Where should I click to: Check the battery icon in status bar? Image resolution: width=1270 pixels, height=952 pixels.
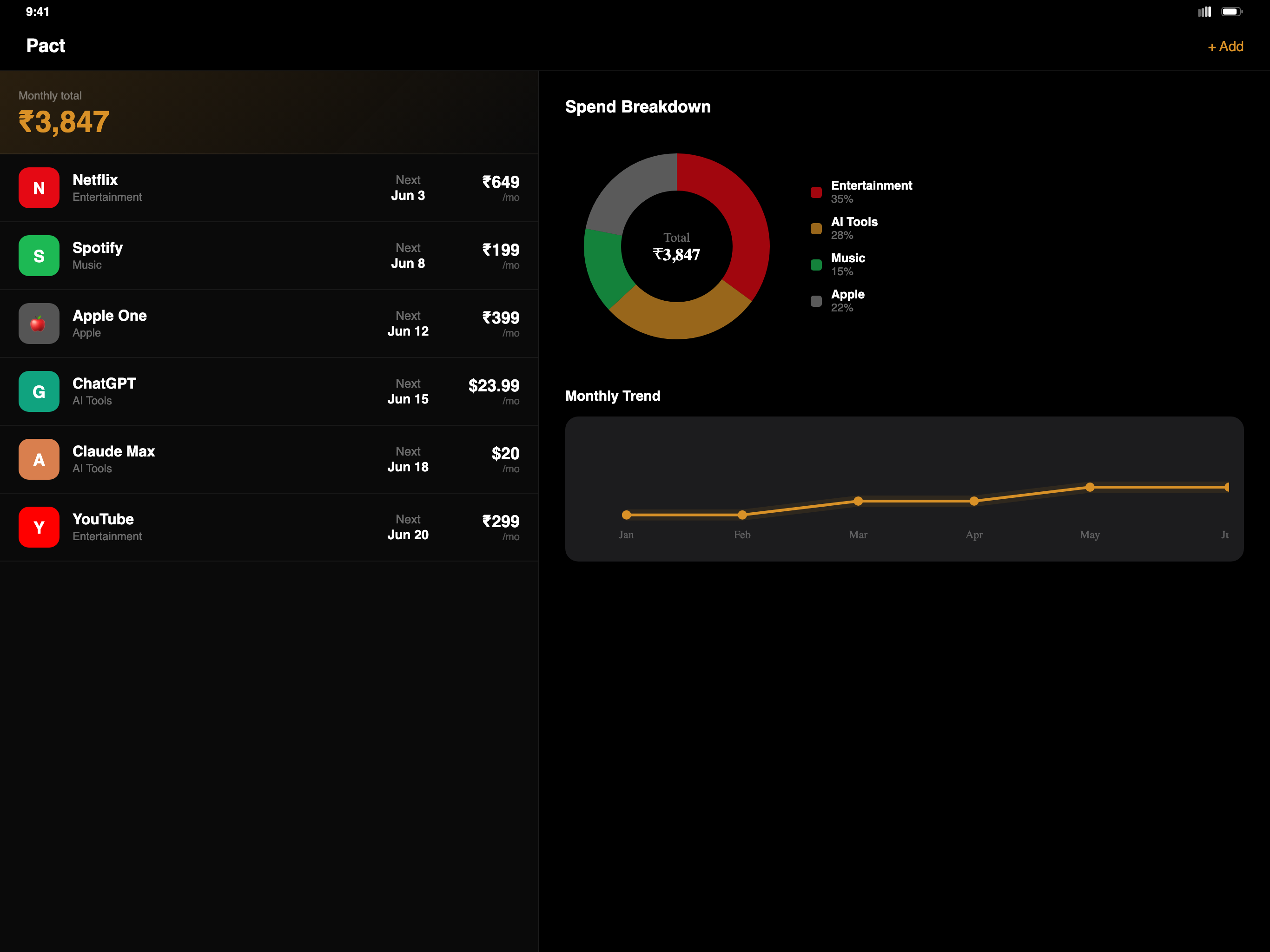pyautogui.click(x=1231, y=12)
